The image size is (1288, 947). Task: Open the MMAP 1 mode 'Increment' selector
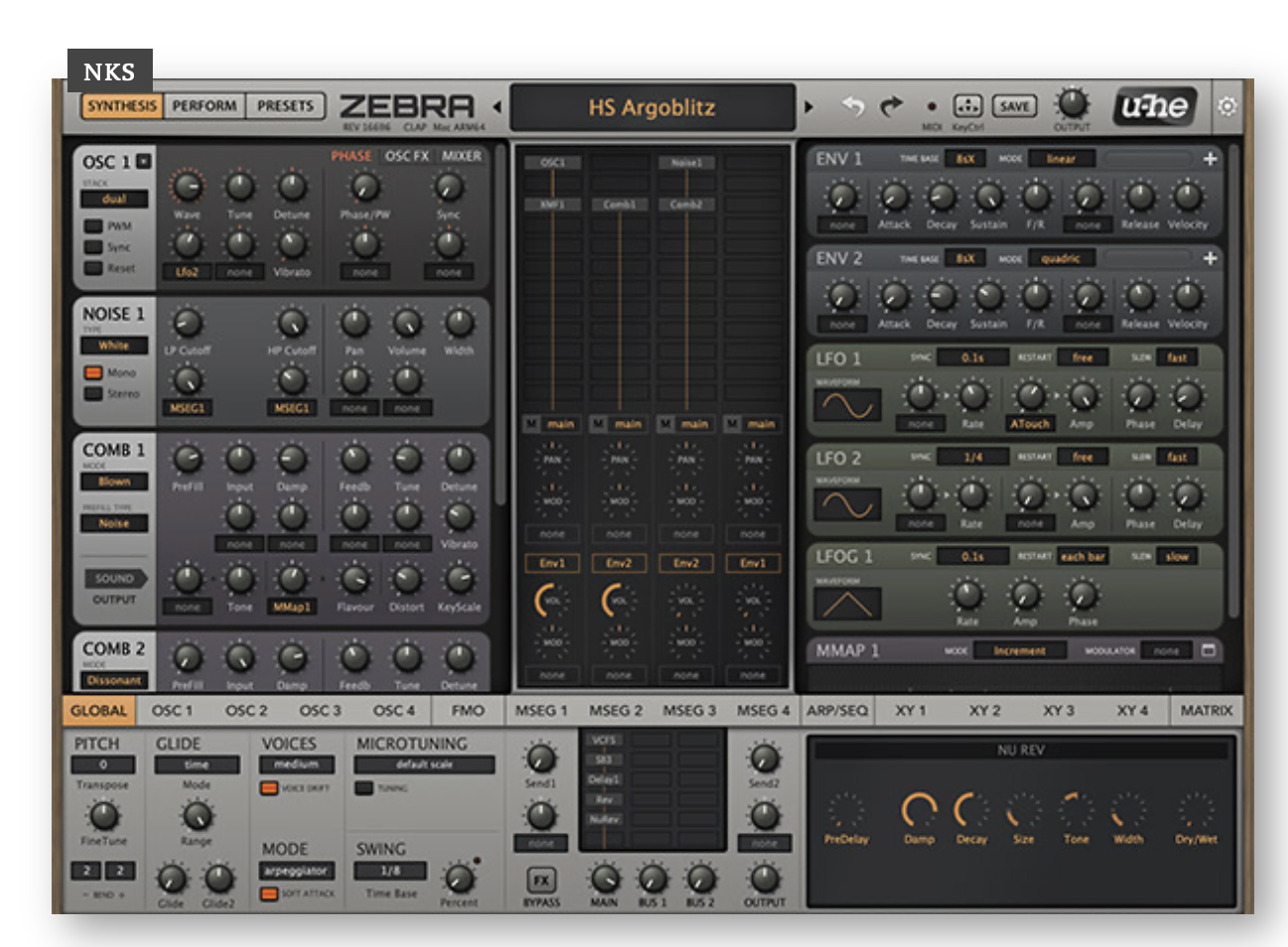click(1019, 650)
